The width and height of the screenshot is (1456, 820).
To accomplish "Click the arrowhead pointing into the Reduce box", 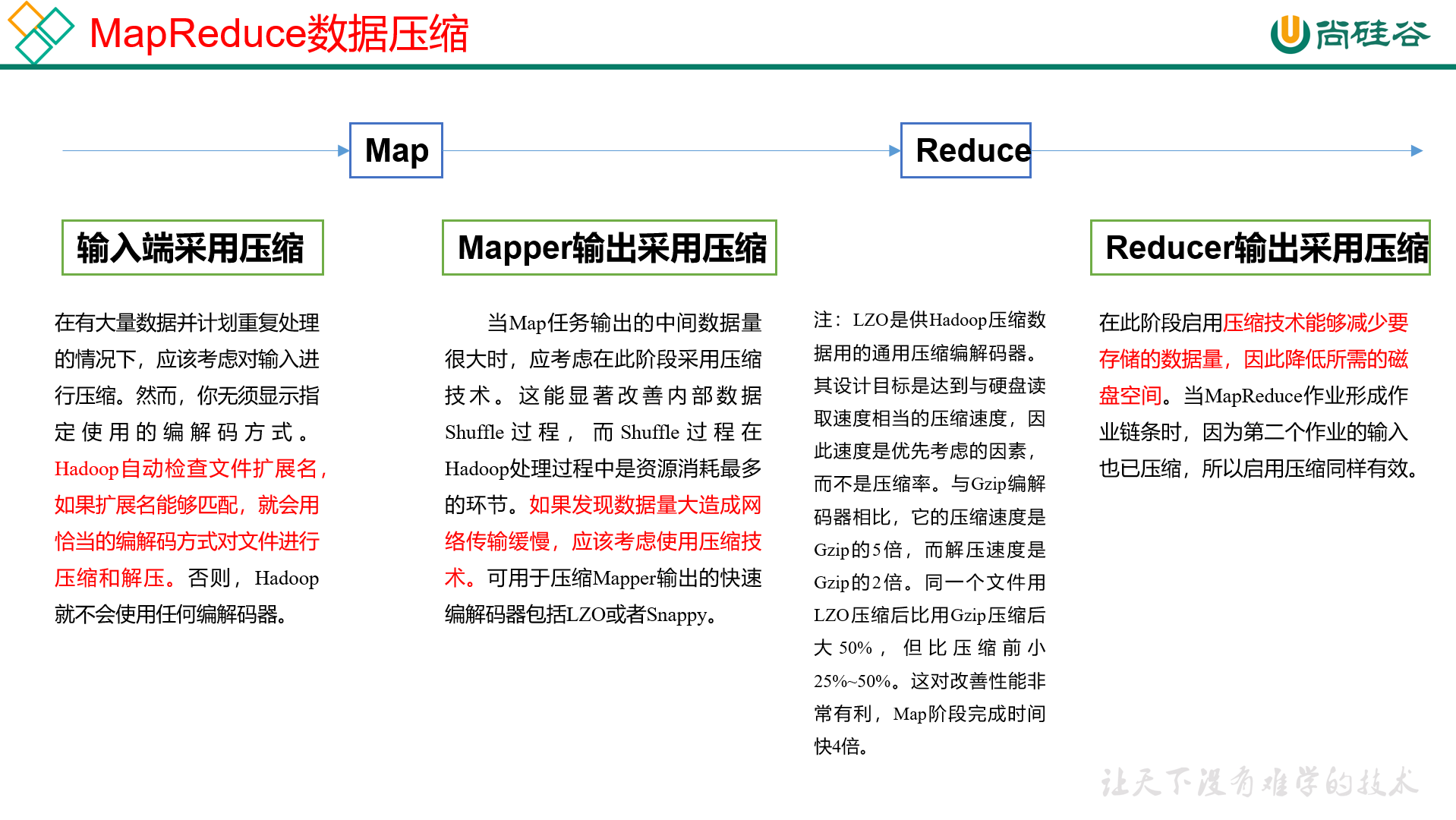I will click(x=894, y=150).
